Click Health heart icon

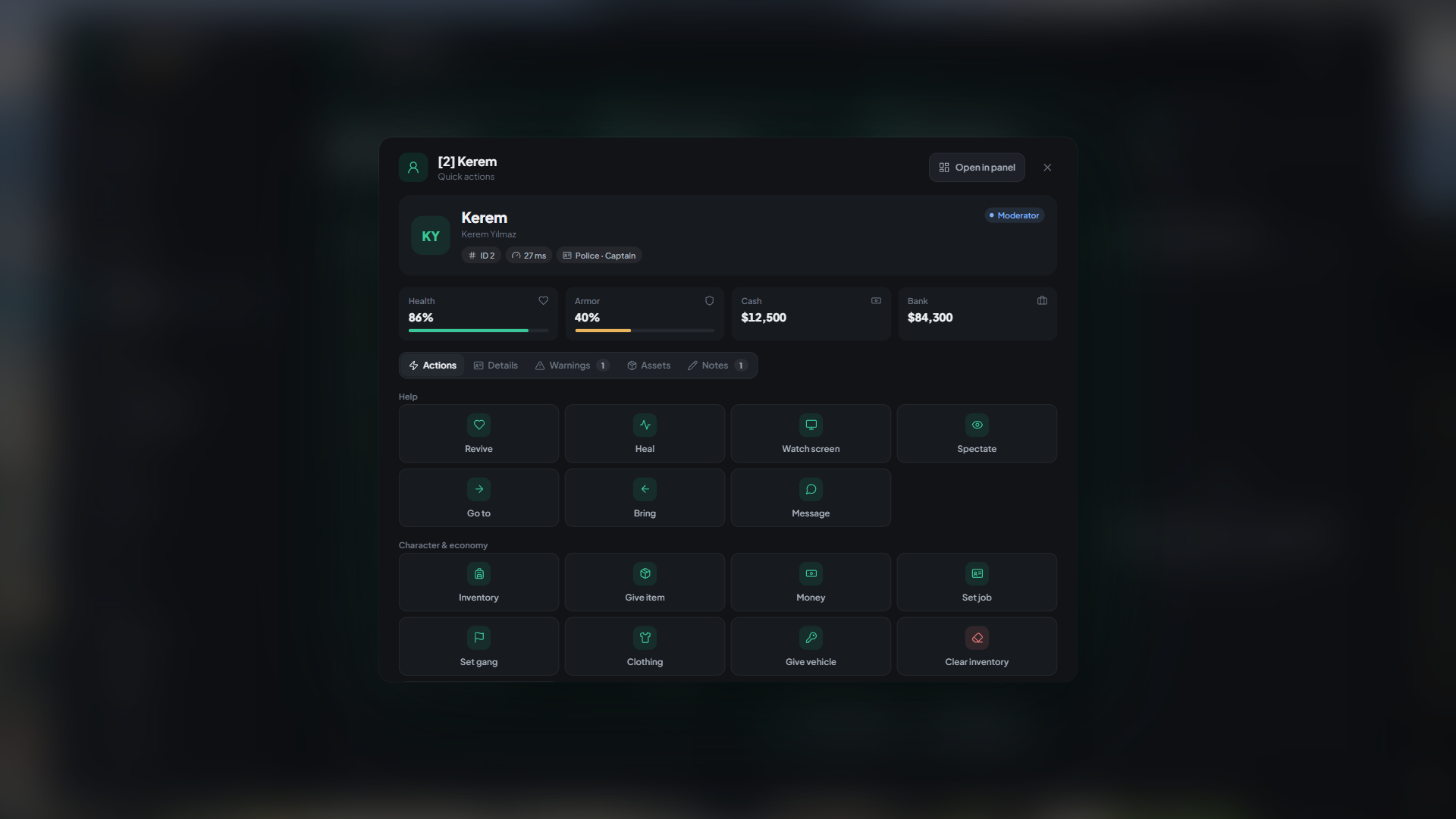[x=543, y=301]
